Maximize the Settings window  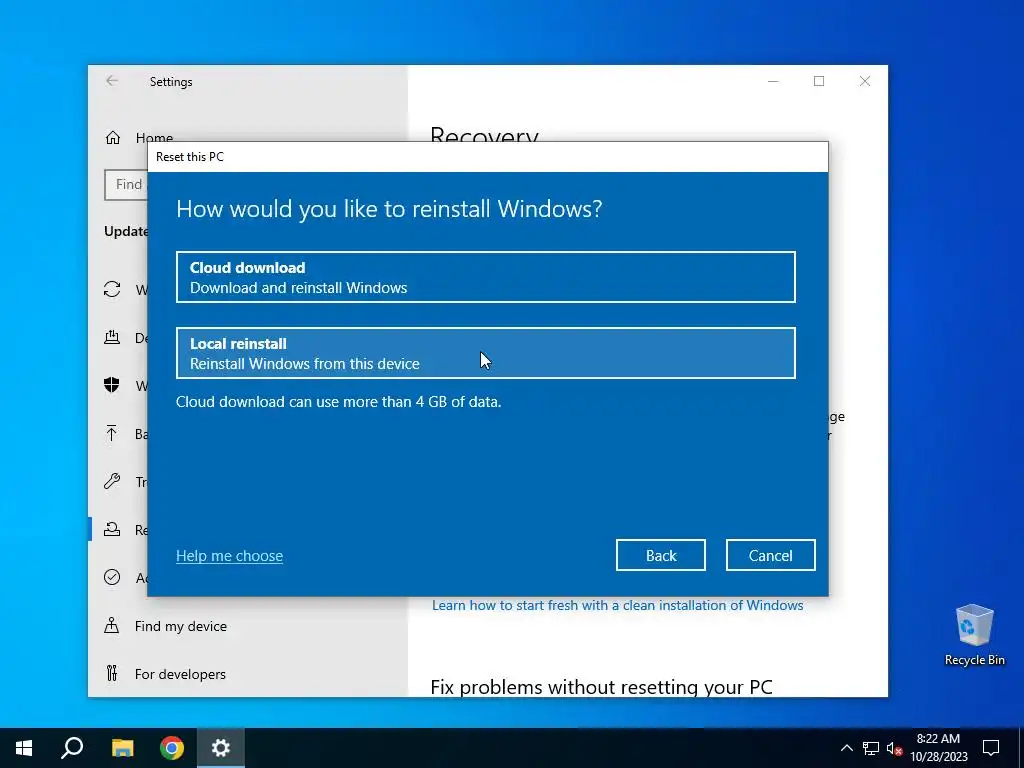pyautogui.click(x=819, y=81)
